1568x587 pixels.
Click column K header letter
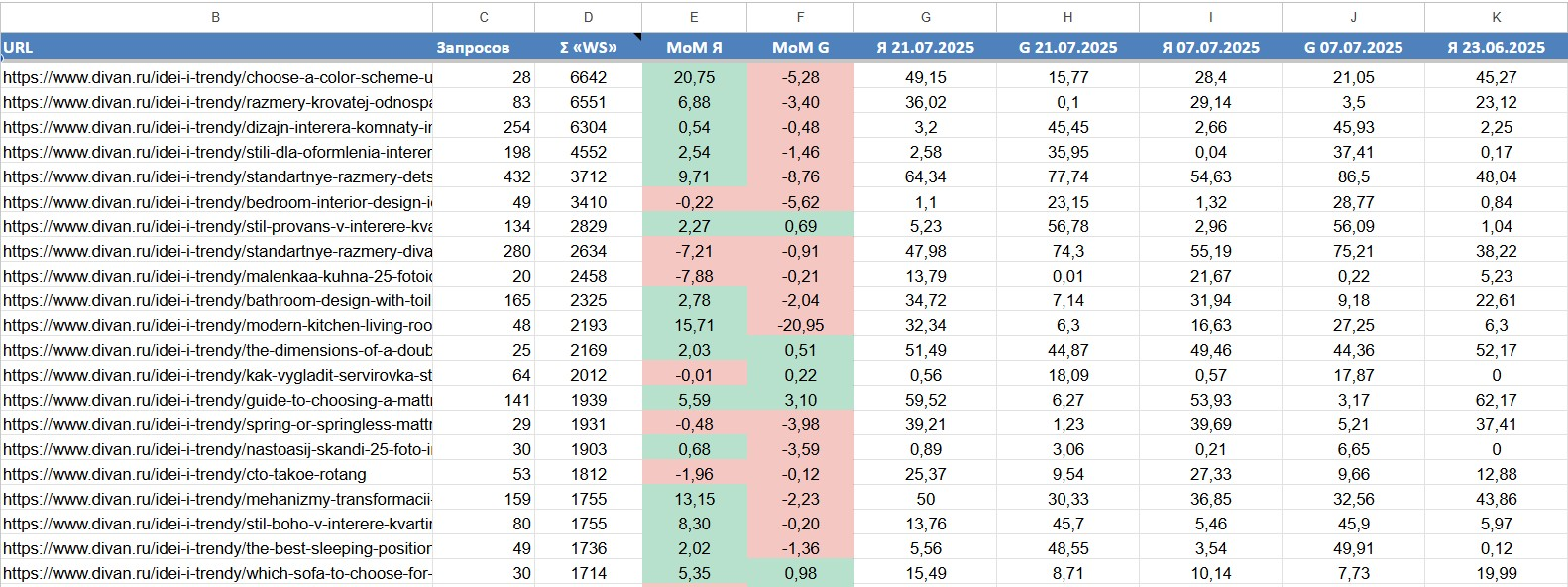1496,17
